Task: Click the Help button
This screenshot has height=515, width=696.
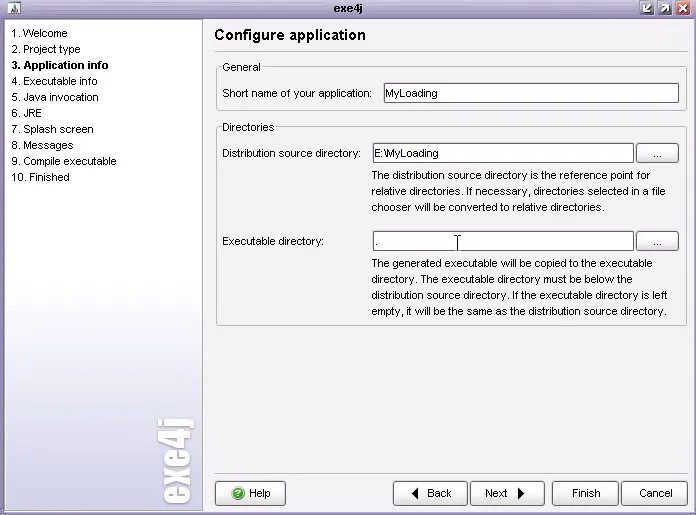Action: pos(250,493)
